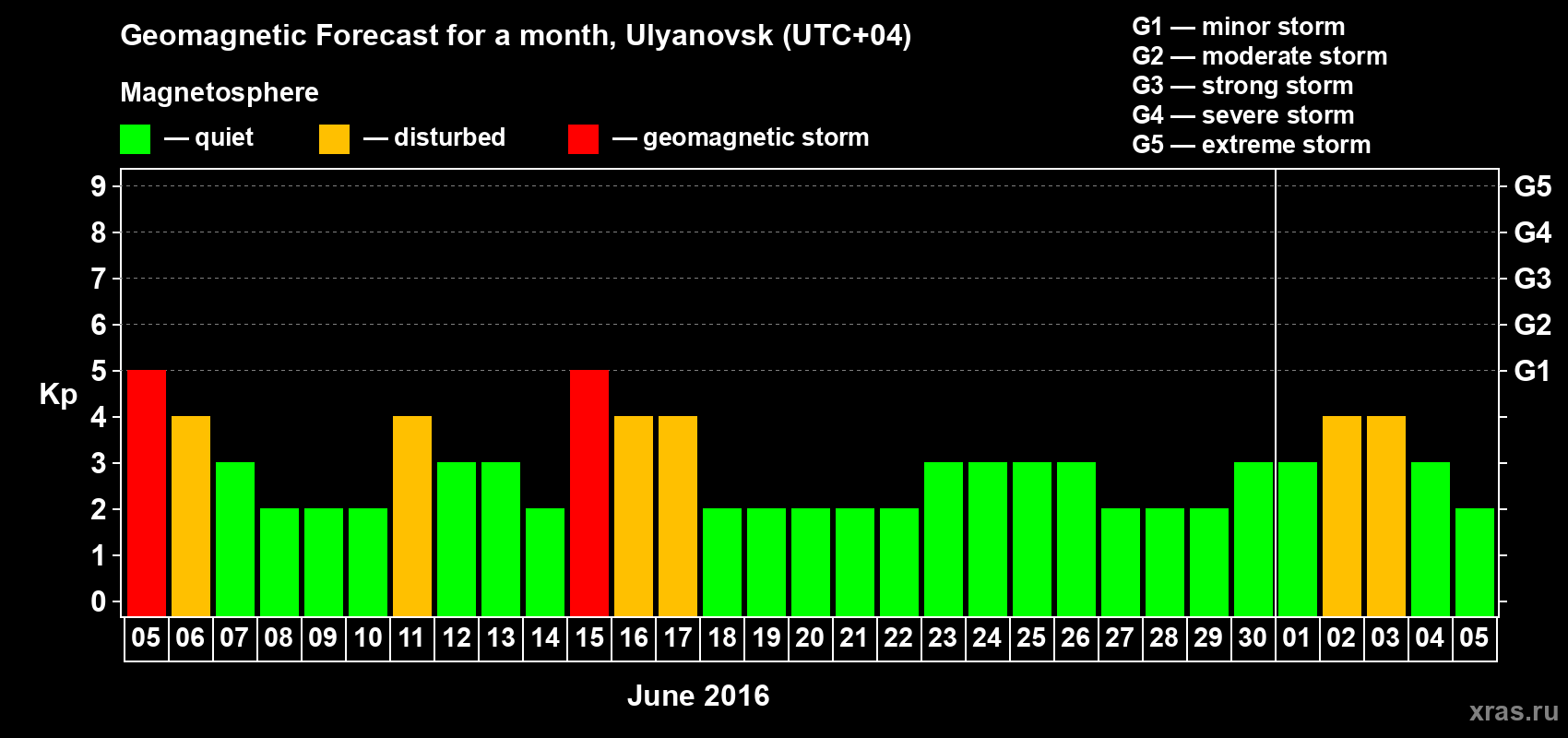Image resolution: width=1568 pixels, height=738 pixels.
Task: Click the 'geomagnetic storm' legend text
Action: (x=756, y=137)
